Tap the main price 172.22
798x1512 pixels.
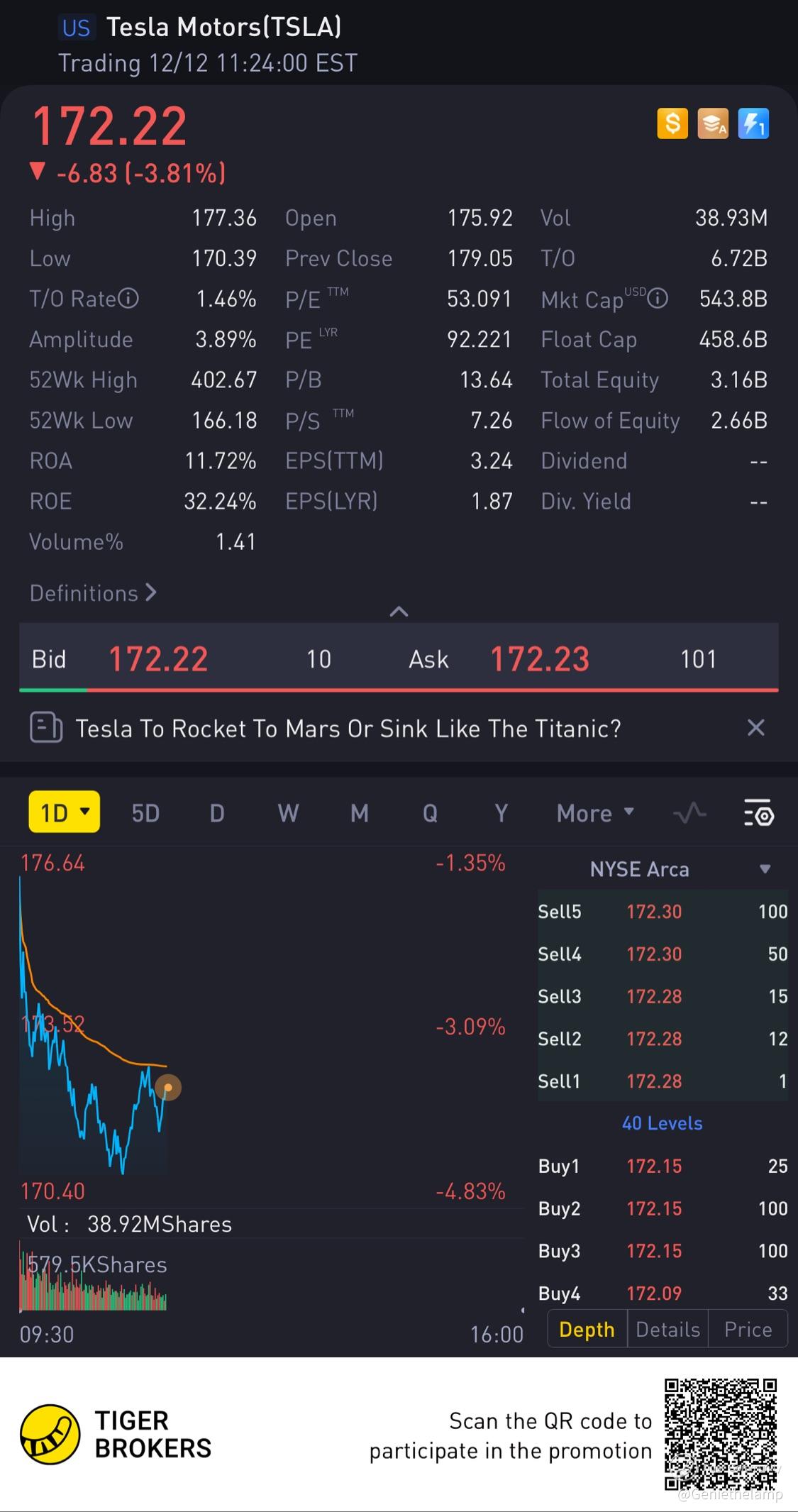click(110, 126)
